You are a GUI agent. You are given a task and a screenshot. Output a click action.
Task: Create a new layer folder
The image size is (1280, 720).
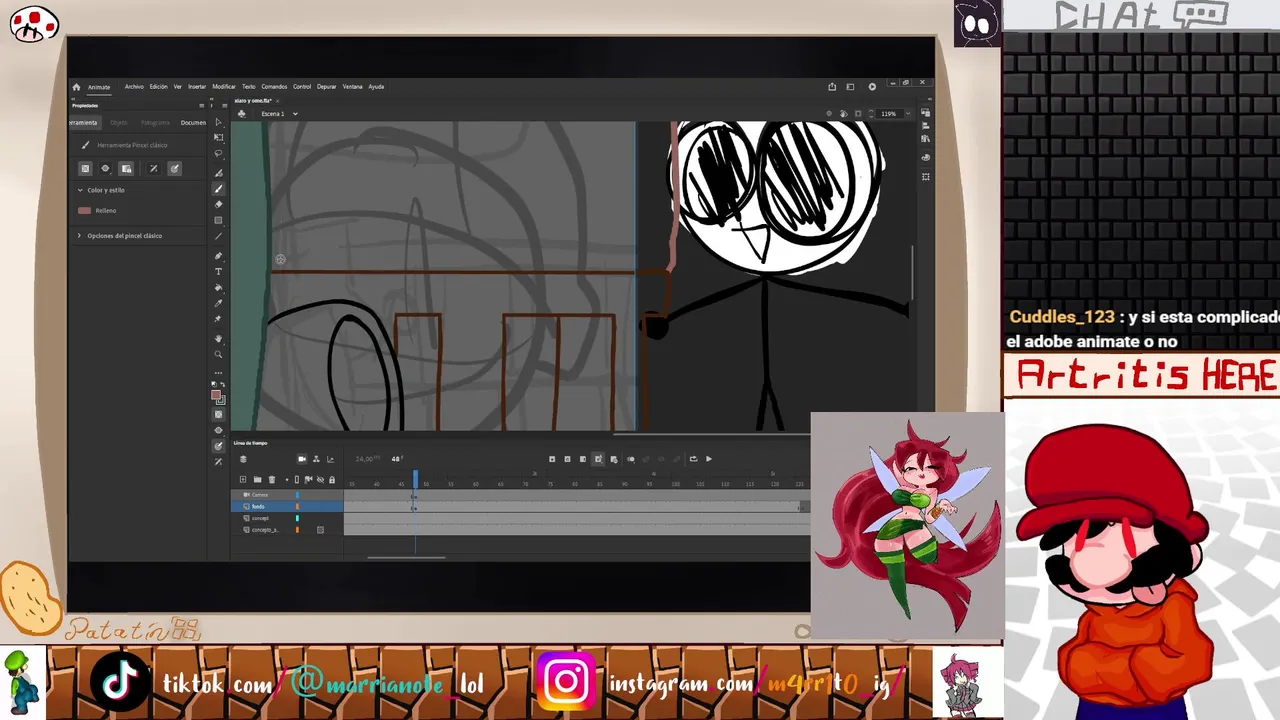pos(257,480)
